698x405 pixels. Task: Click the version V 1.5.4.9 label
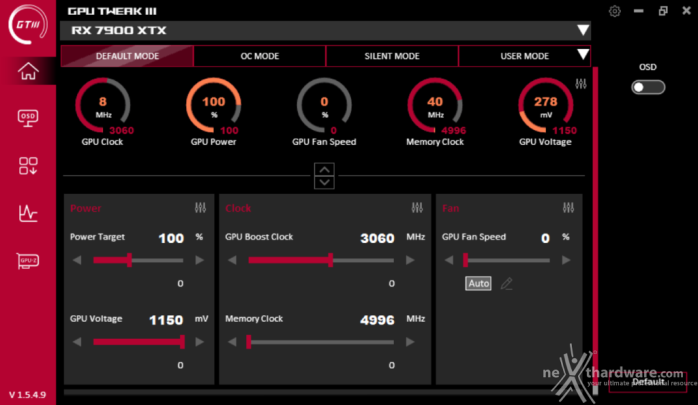coord(28,395)
